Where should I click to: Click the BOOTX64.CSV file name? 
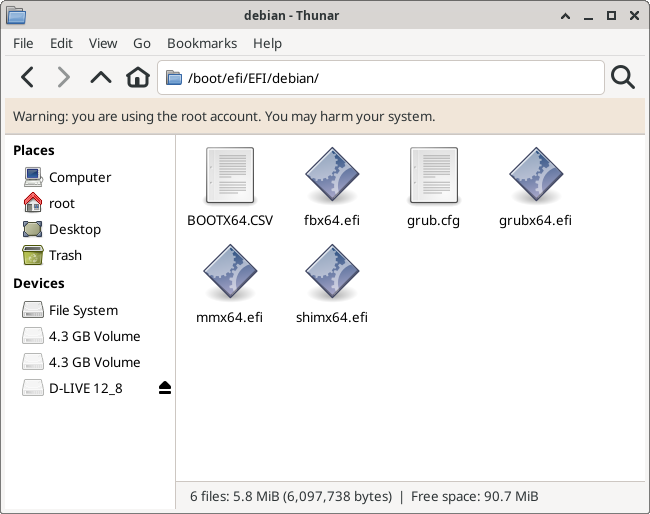point(230,221)
